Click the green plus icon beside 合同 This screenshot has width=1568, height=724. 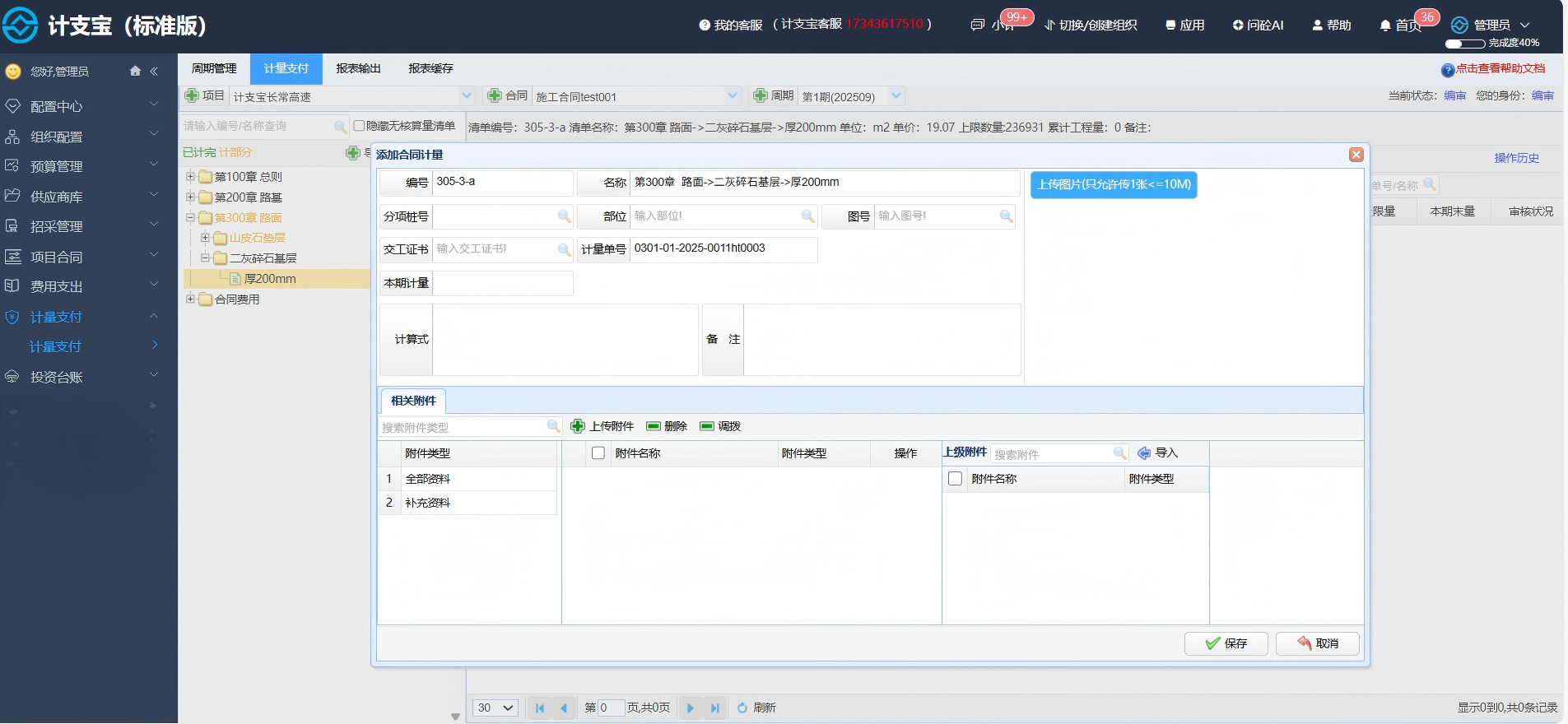(x=495, y=95)
